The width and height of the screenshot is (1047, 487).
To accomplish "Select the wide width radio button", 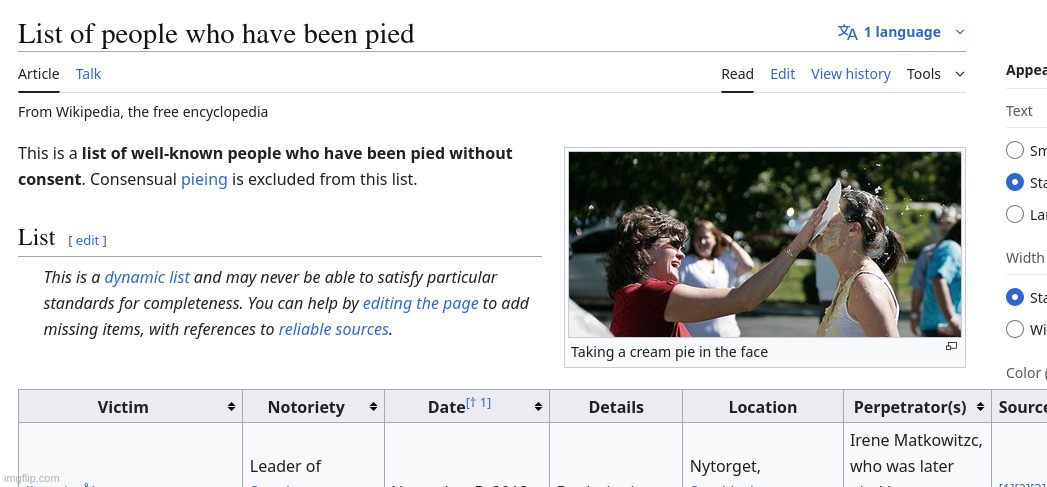I will point(1014,329).
